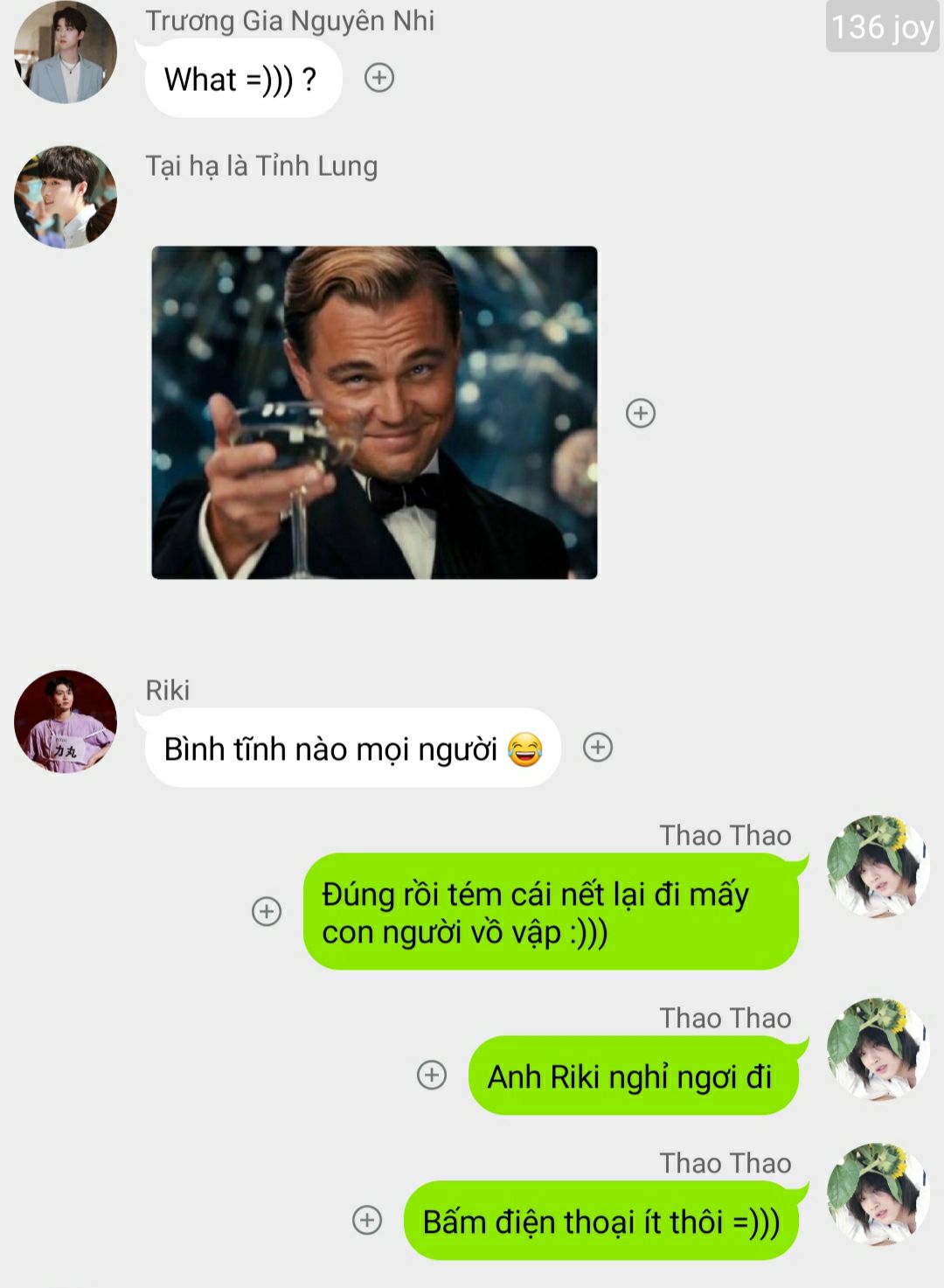This screenshot has height=1288, width=944.
Task: Open Thao Thao avatar by "Anh Riki" message
Action: (878, 1049)
